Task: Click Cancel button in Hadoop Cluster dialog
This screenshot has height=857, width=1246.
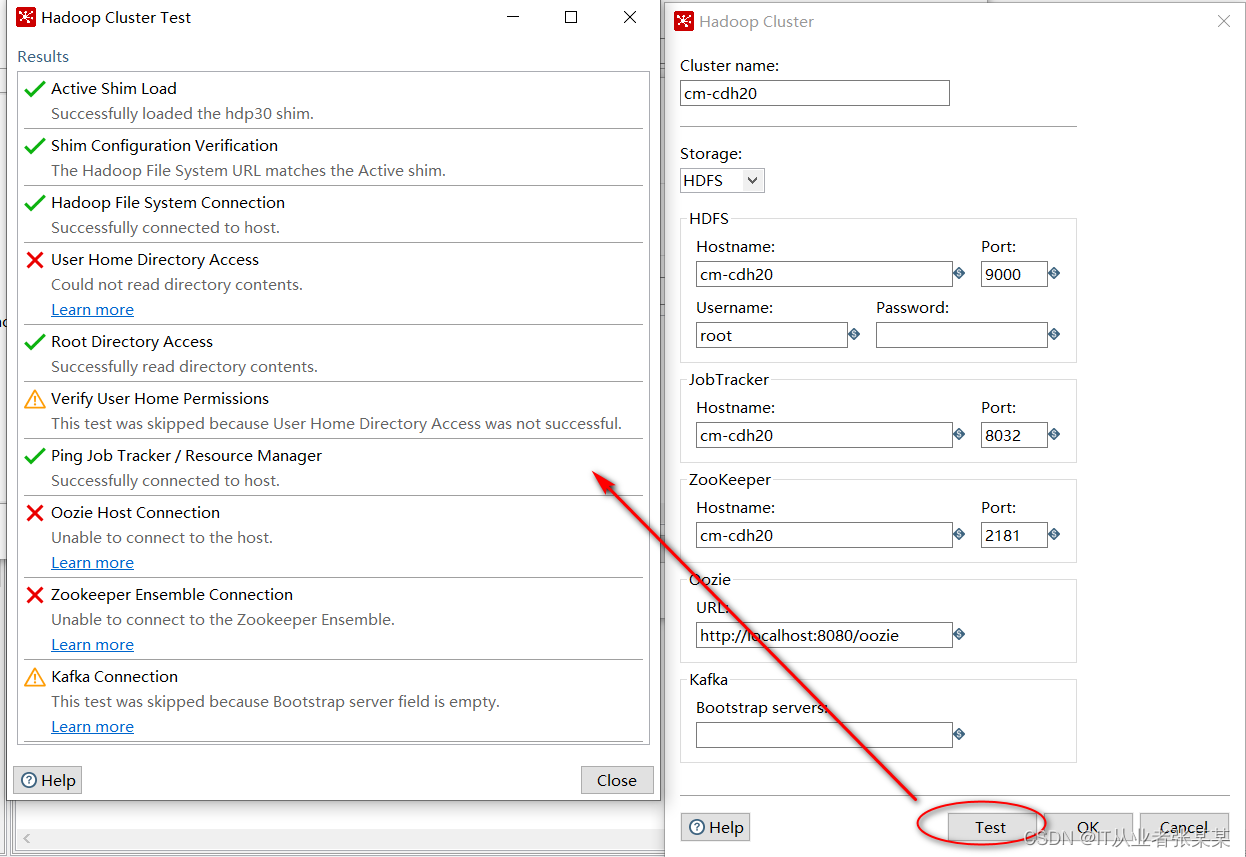Action: coord(1184,827)
